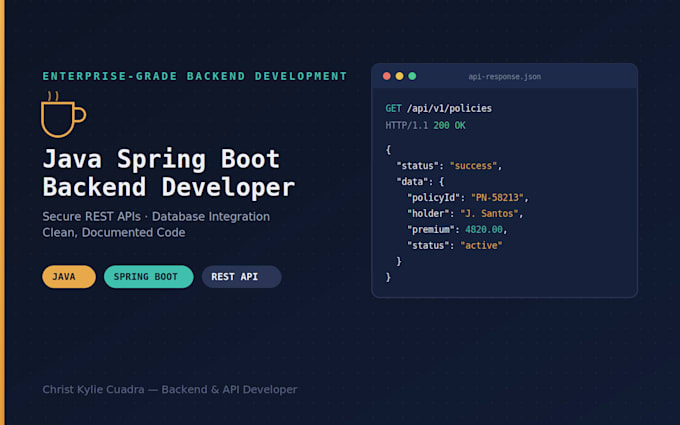Click the Secure REST APIs subtitle line
The width and height of the screenshot is (680, 425).
click(156, 216)
